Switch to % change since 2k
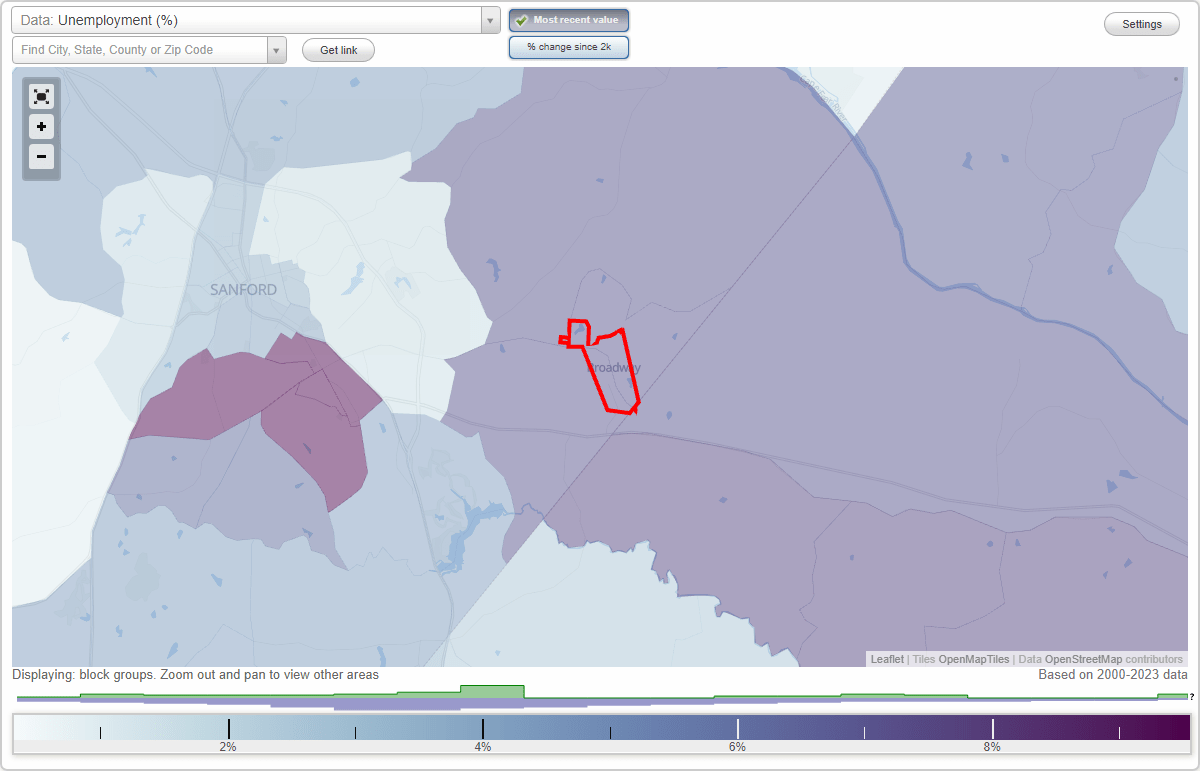Image resolution: width=1200 pixels, height=771 pixels. point(569,47)
